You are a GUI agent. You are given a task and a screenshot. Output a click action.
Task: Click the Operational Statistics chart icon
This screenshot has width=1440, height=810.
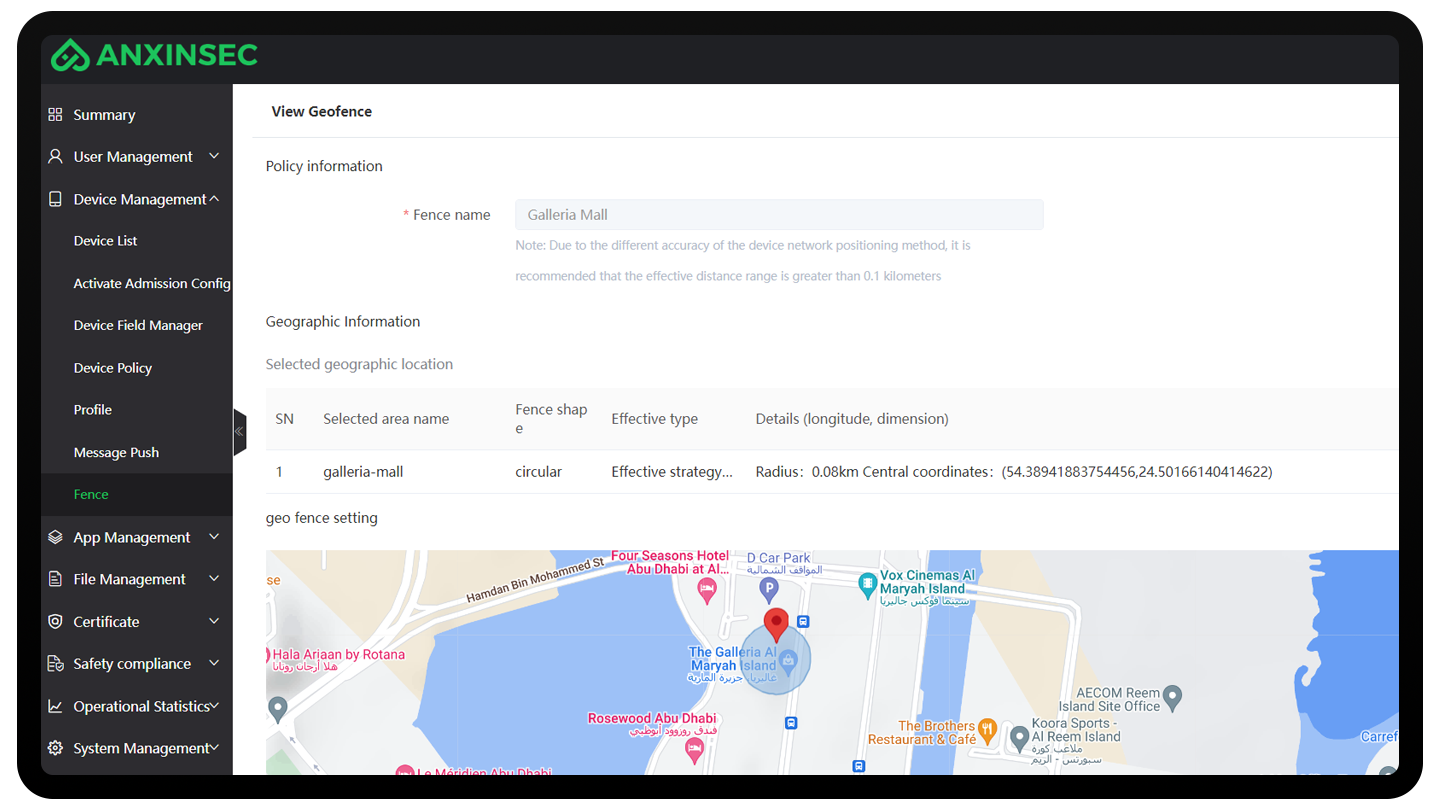click(x=55, y=706)
